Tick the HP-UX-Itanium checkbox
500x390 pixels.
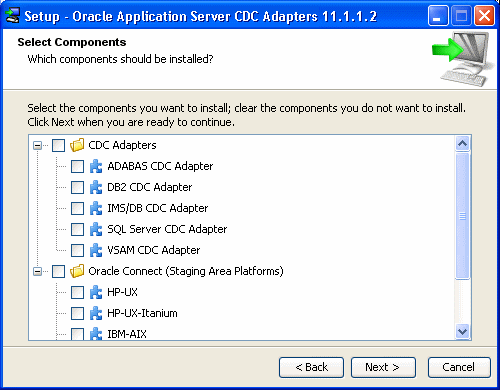(77, 313)
